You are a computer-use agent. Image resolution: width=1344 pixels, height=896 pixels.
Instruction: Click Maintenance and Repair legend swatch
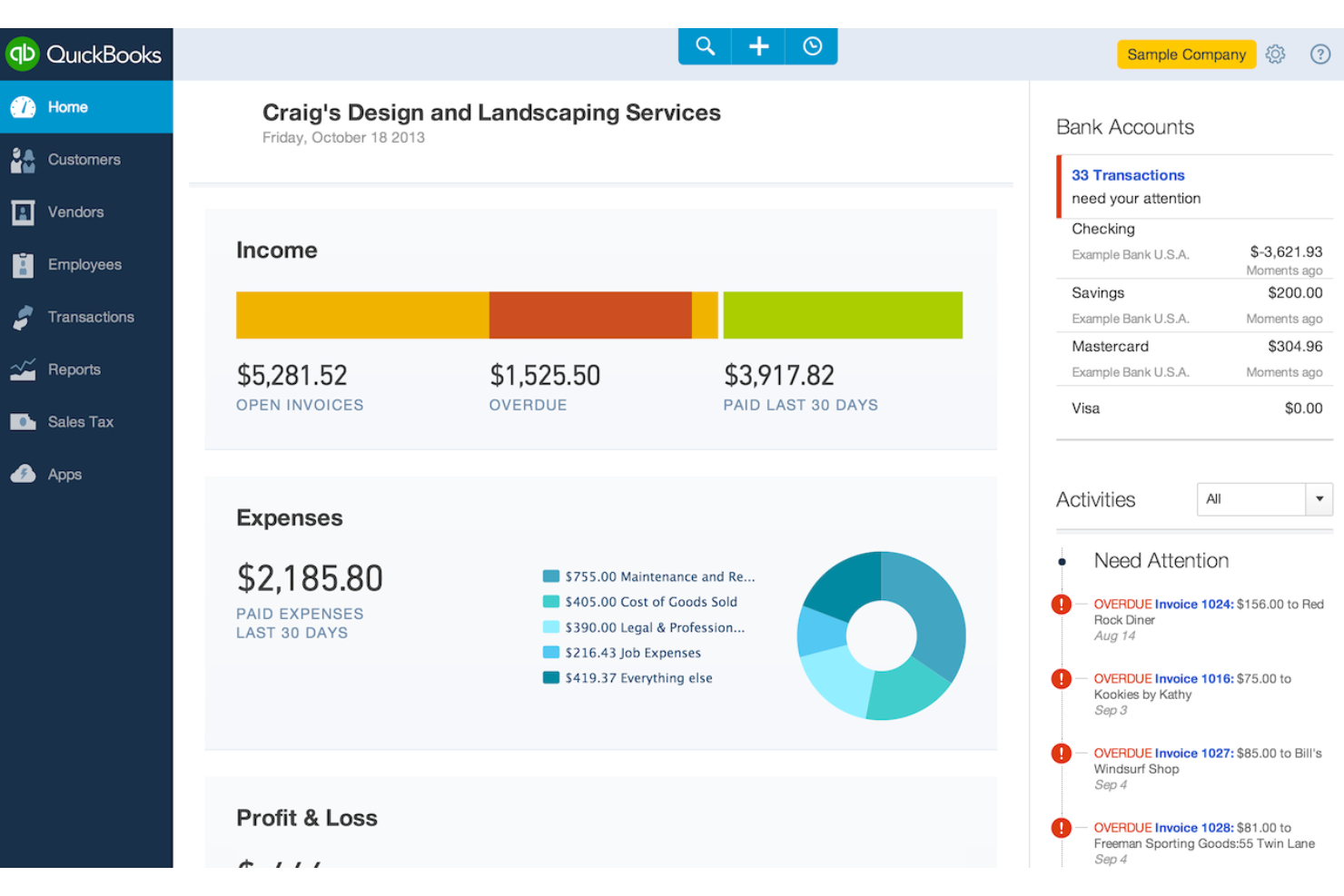(x=551, y=576)
